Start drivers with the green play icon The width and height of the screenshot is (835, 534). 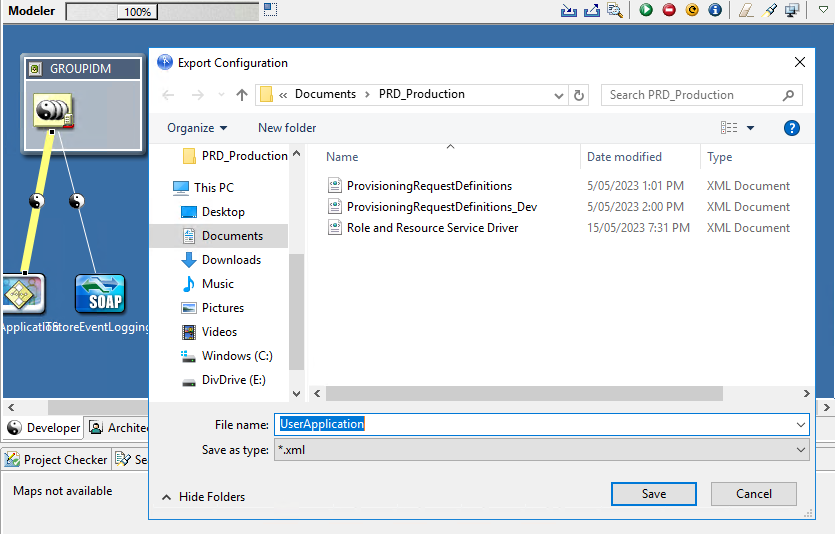(646, 10)
